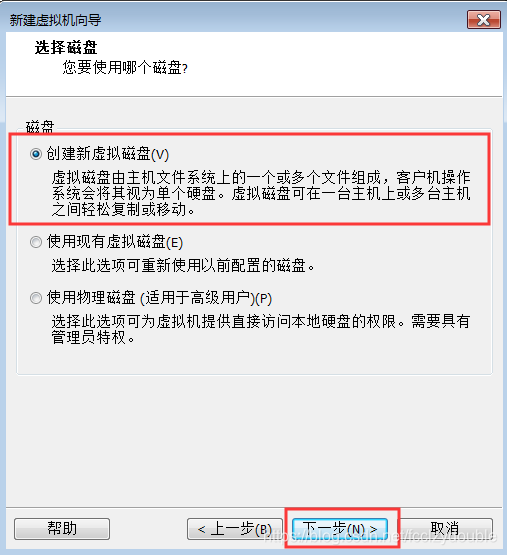This screenshot has height=555, width=507.
Task: Select the 创建新虚拟磁盘(V) radio button circle
Action: coord(36,154)
